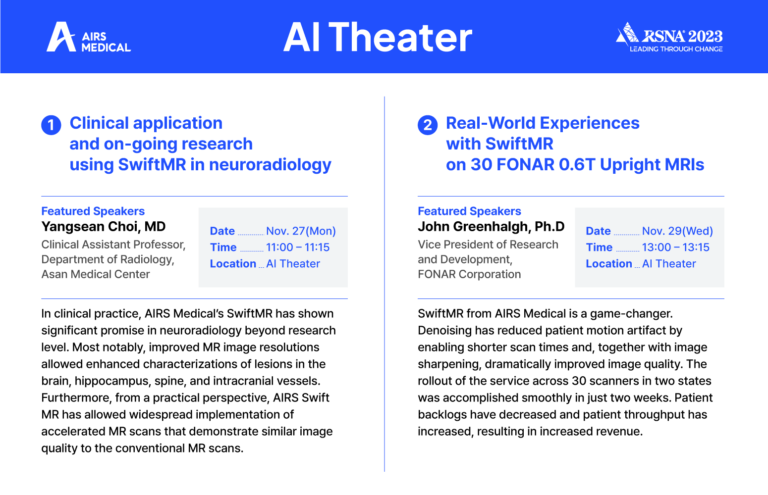This screenshot has width=768, height=495.
Task: Click the AIRS Medical logo
Action: tap(89, 37)
